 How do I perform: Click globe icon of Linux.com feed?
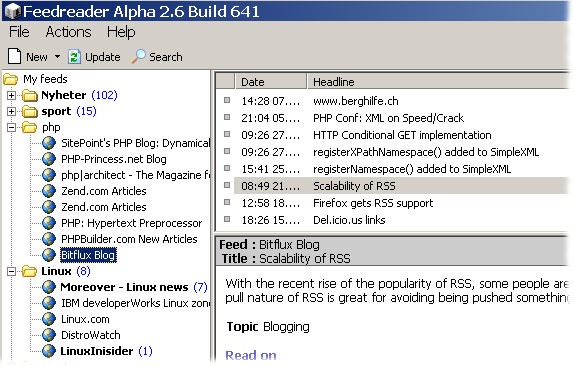[49, 319]
